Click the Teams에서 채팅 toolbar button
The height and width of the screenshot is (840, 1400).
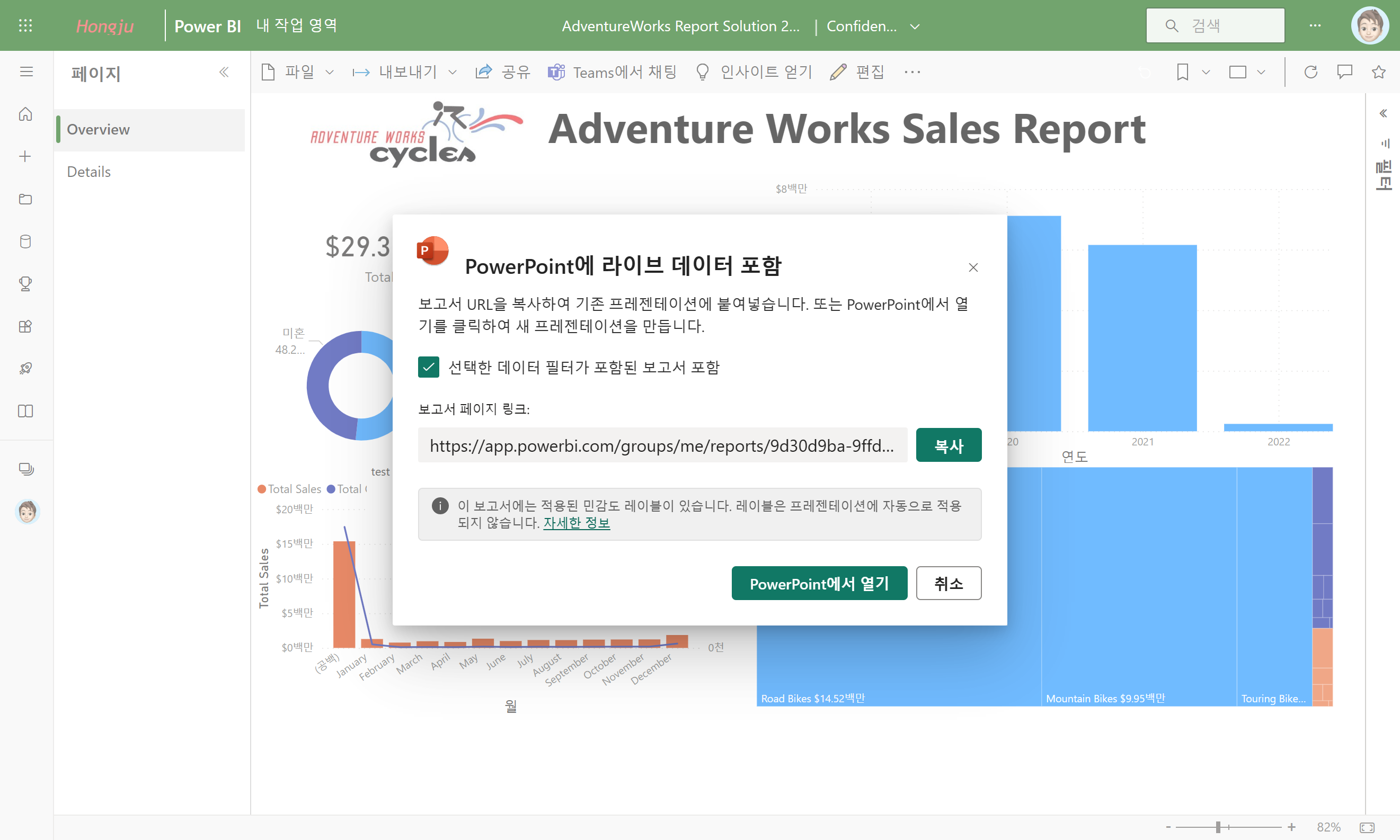[612, 72]
